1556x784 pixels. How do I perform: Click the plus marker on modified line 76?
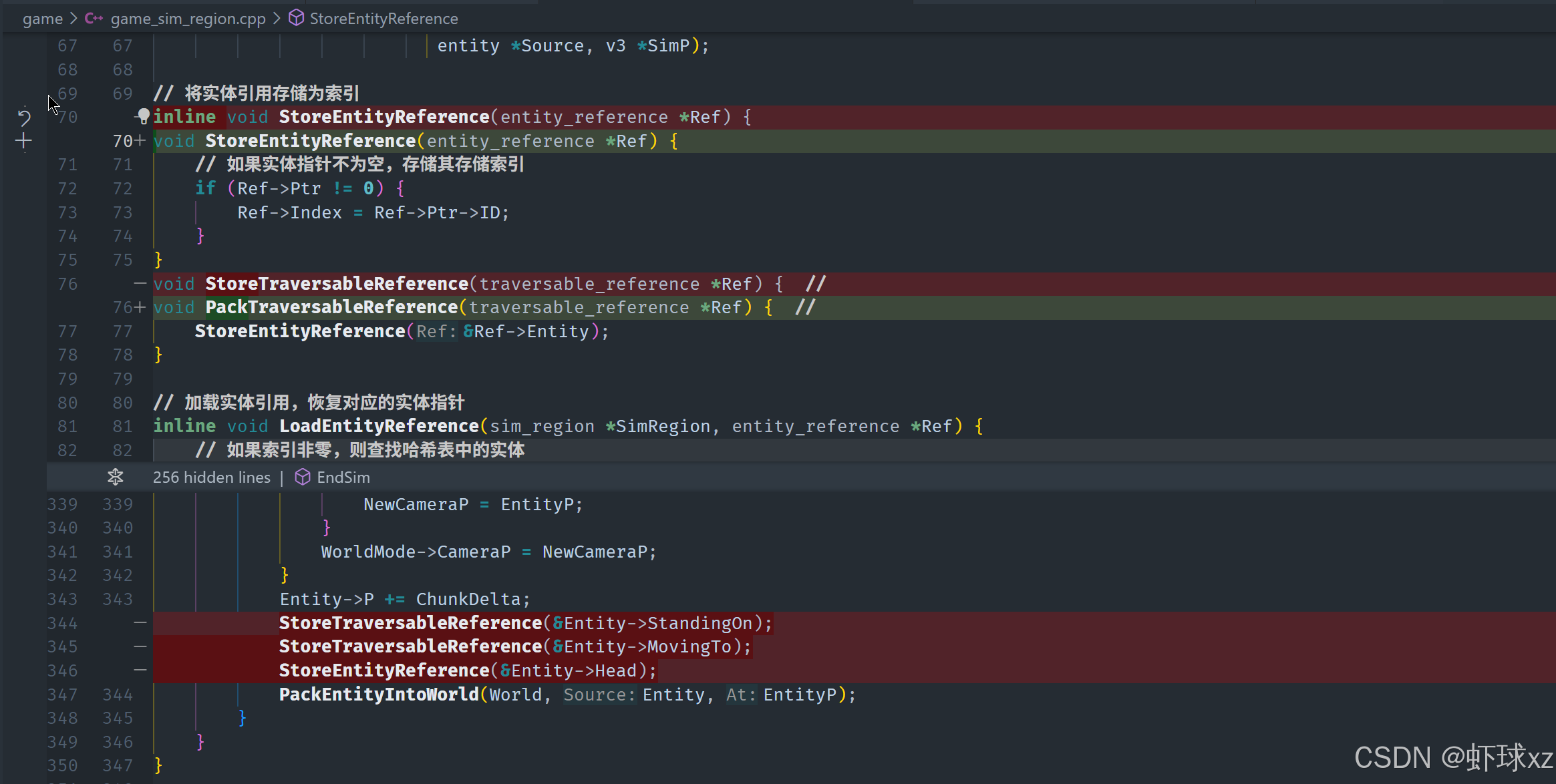(140, 307)
